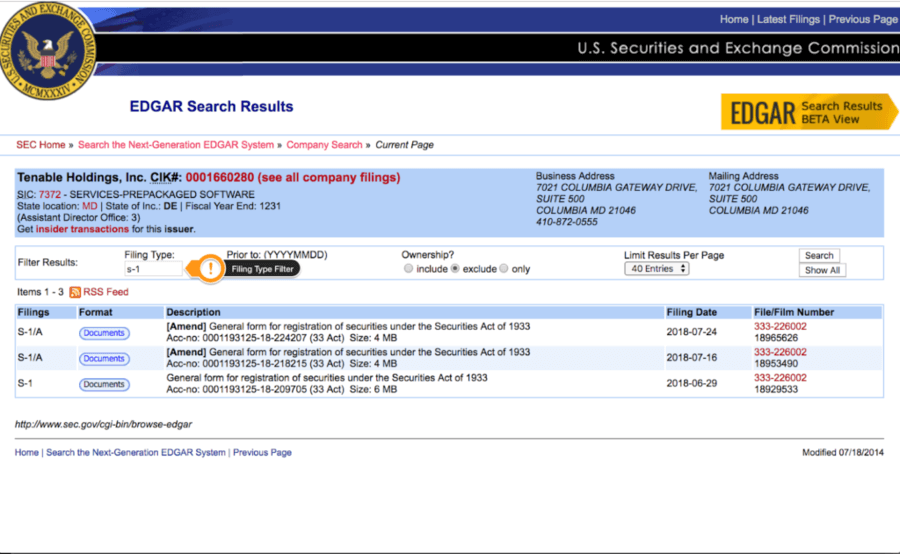Click the Home link in the footer

coord(26,452)
